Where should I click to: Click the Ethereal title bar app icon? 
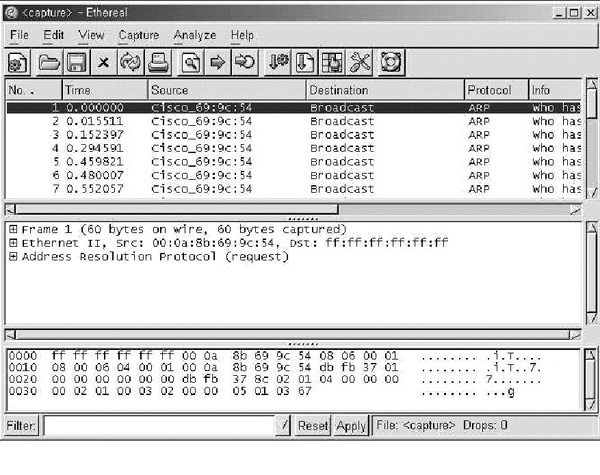(x=11, y=13)
